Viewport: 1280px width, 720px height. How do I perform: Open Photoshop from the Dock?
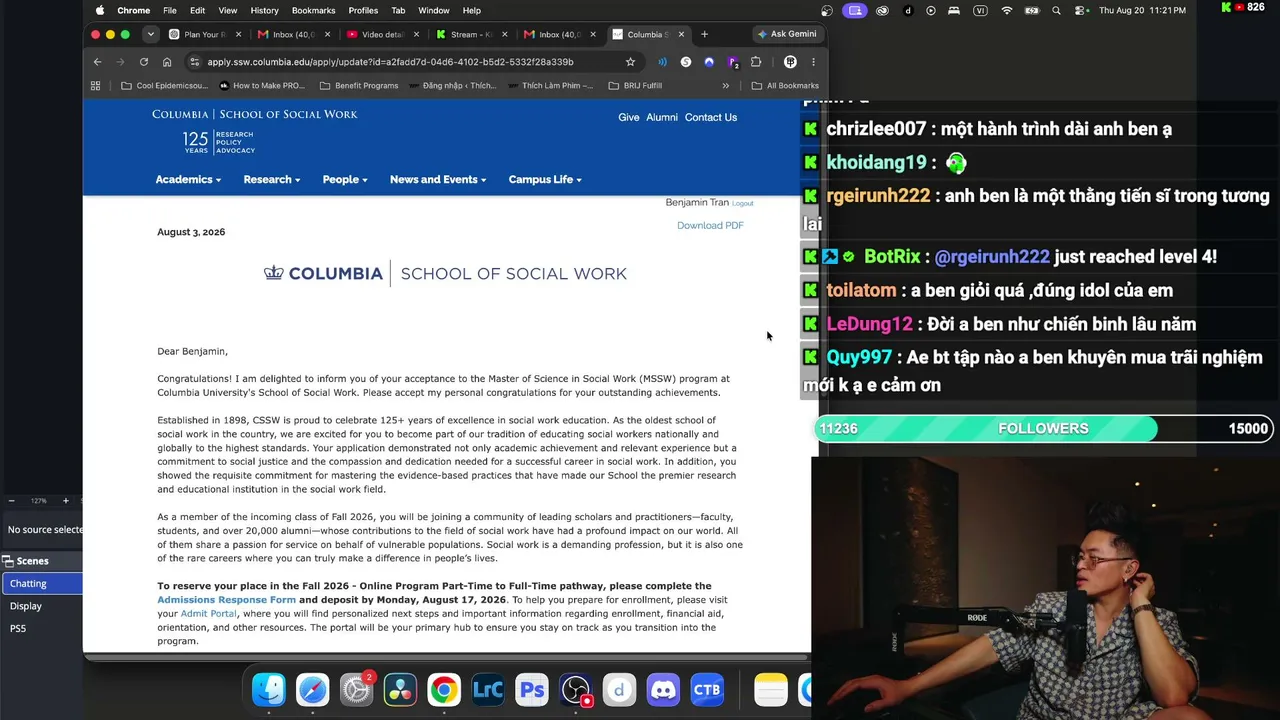tap(532, 689)
